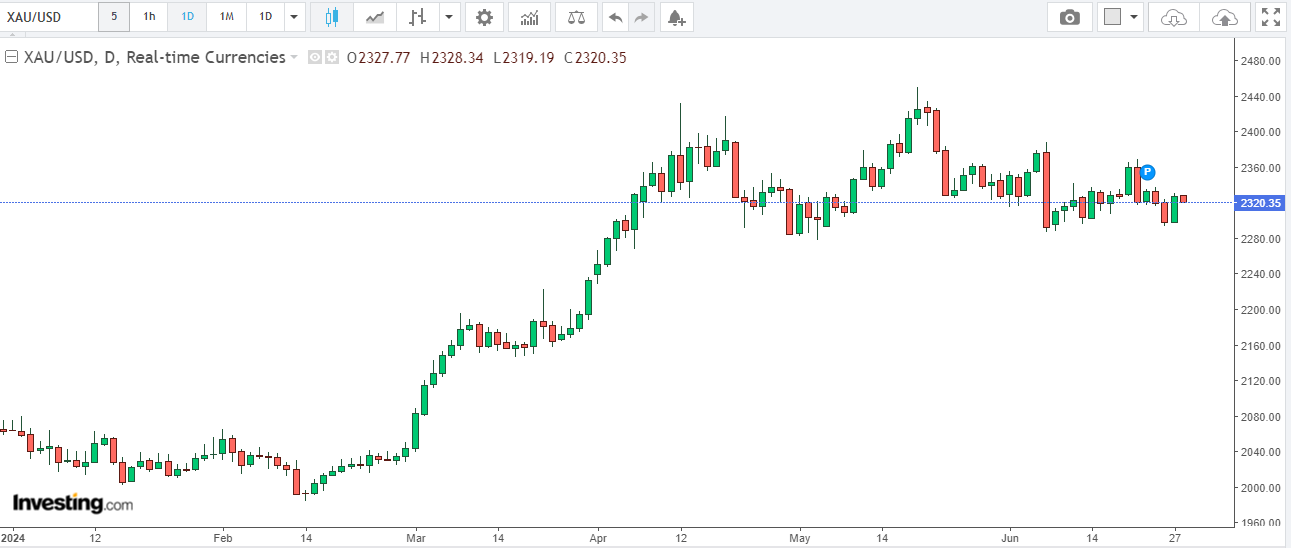The height and width of the screenshot is (548, 1291).
Task: Select the 1h interval
Action: pyautogui.click(x=149, y=17)
